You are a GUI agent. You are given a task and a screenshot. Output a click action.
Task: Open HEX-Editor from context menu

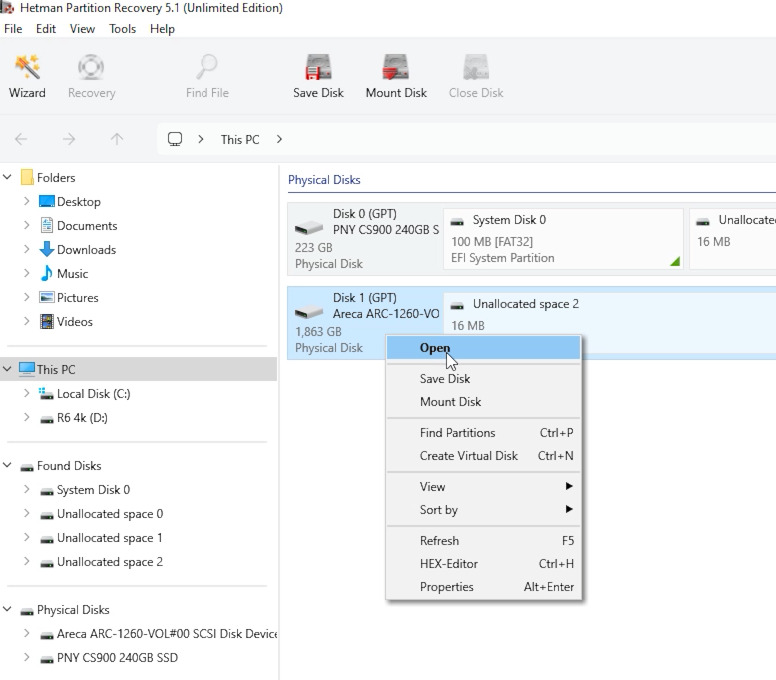click(x=483, y=564)
